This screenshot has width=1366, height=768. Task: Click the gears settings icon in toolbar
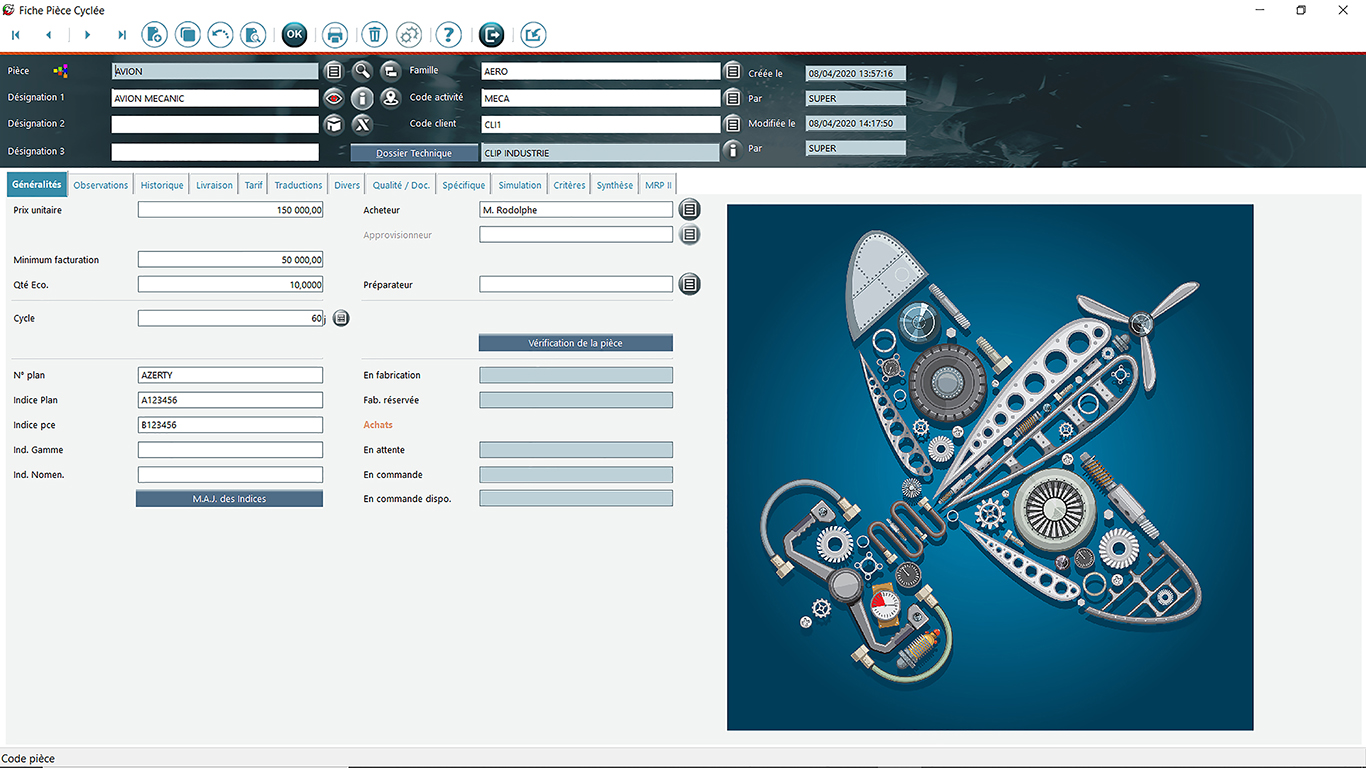coord(409,35)
